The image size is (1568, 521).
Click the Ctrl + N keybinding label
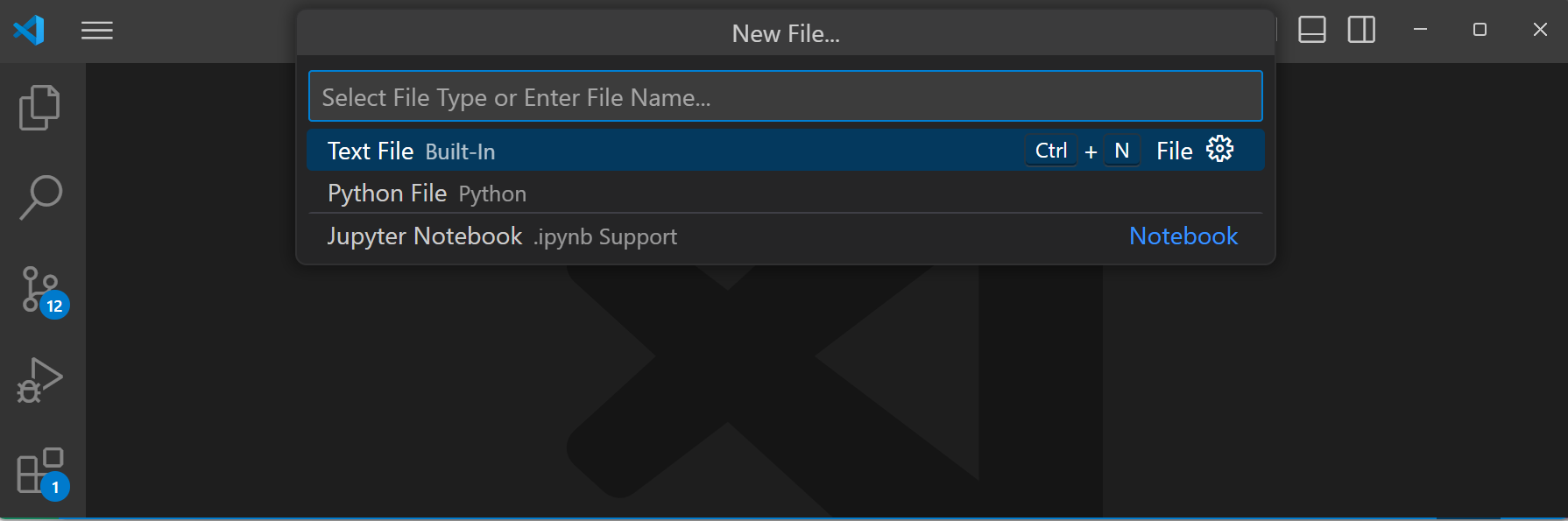point(1083,151)
